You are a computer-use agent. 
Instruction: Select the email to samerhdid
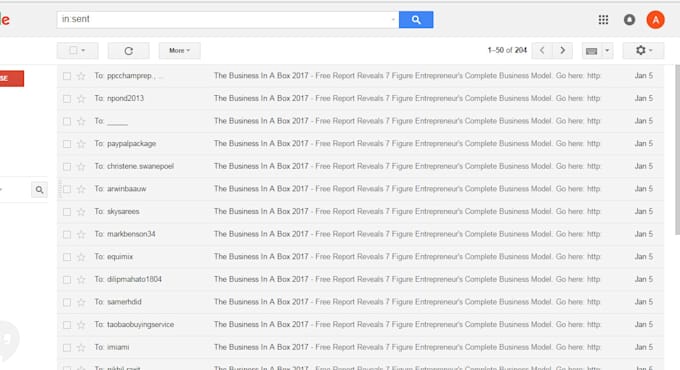[67, 302]
